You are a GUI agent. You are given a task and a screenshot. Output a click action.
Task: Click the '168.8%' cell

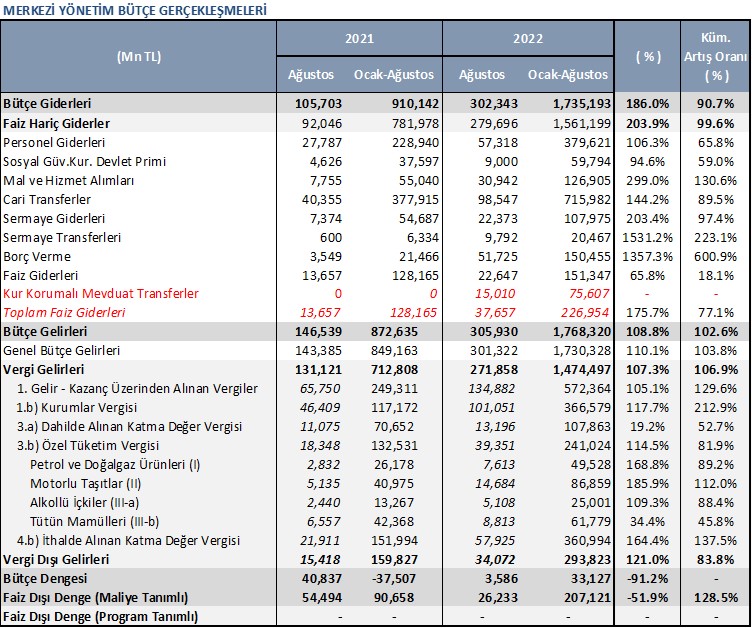(647, 465)
